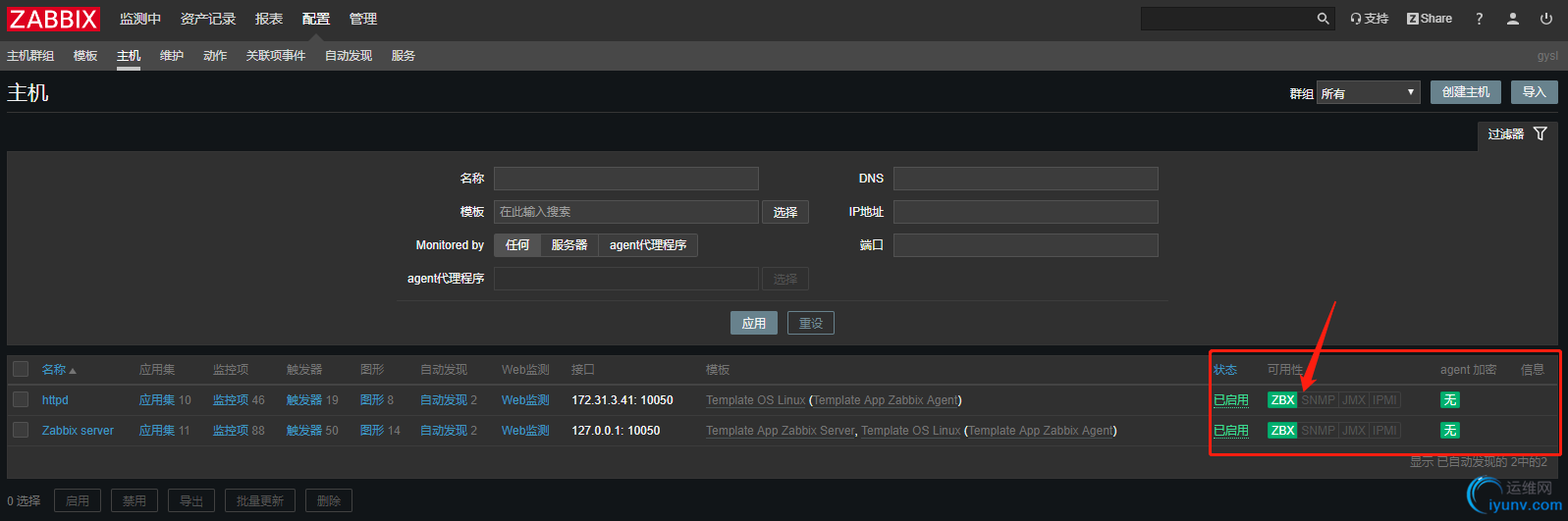1568x521 pixels.
Task: Open the Zabbix server host link
Action: pos(78,431)
